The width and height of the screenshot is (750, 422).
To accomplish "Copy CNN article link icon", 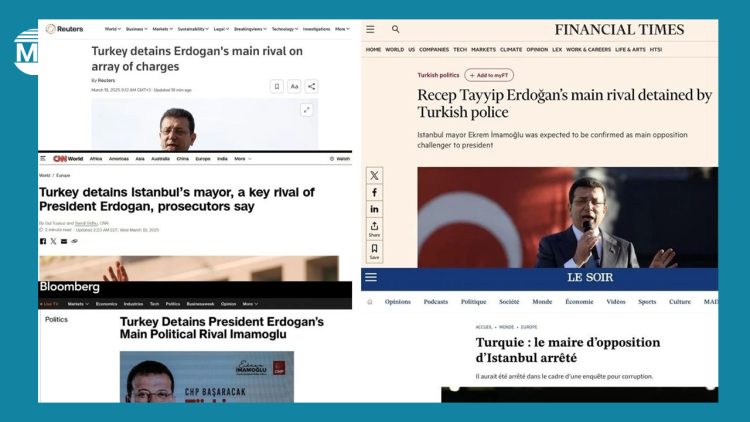I will [74, 241].
